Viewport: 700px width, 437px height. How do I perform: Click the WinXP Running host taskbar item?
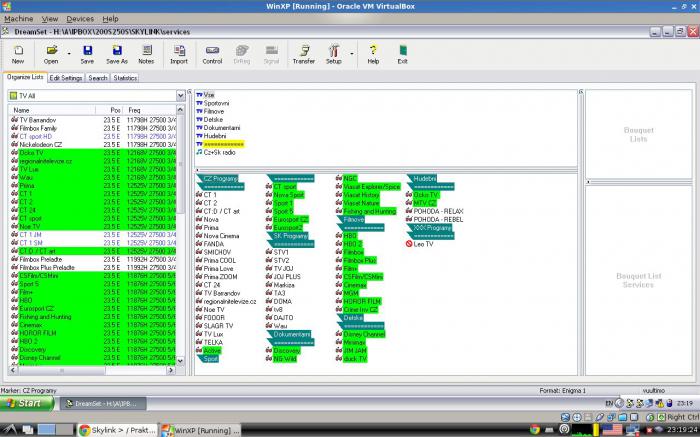(201, 430)
